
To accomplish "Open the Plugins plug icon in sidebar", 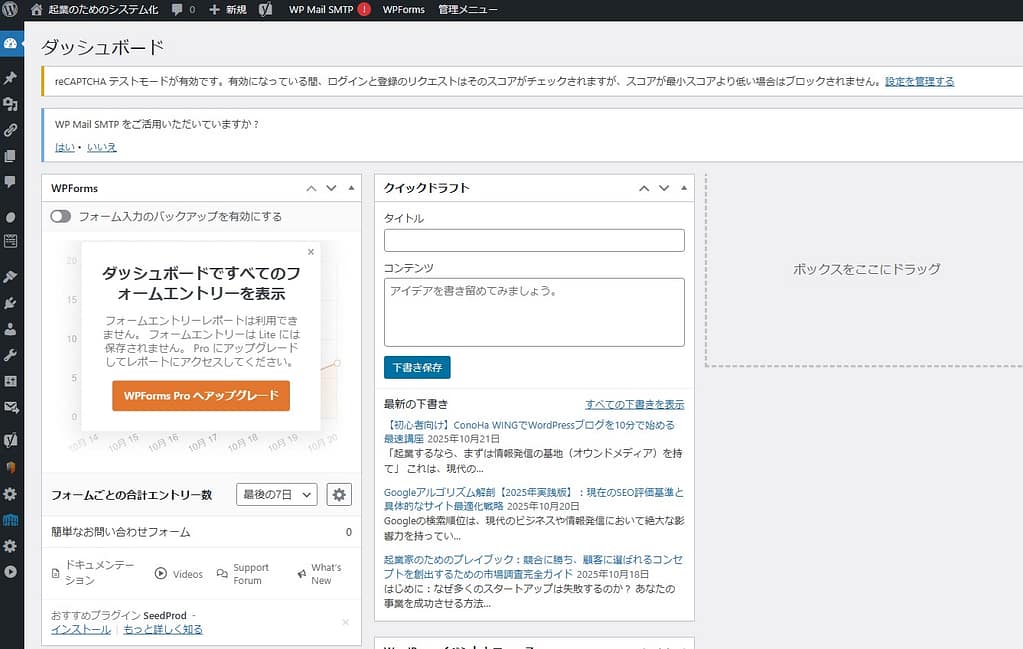I will point(11,303).
